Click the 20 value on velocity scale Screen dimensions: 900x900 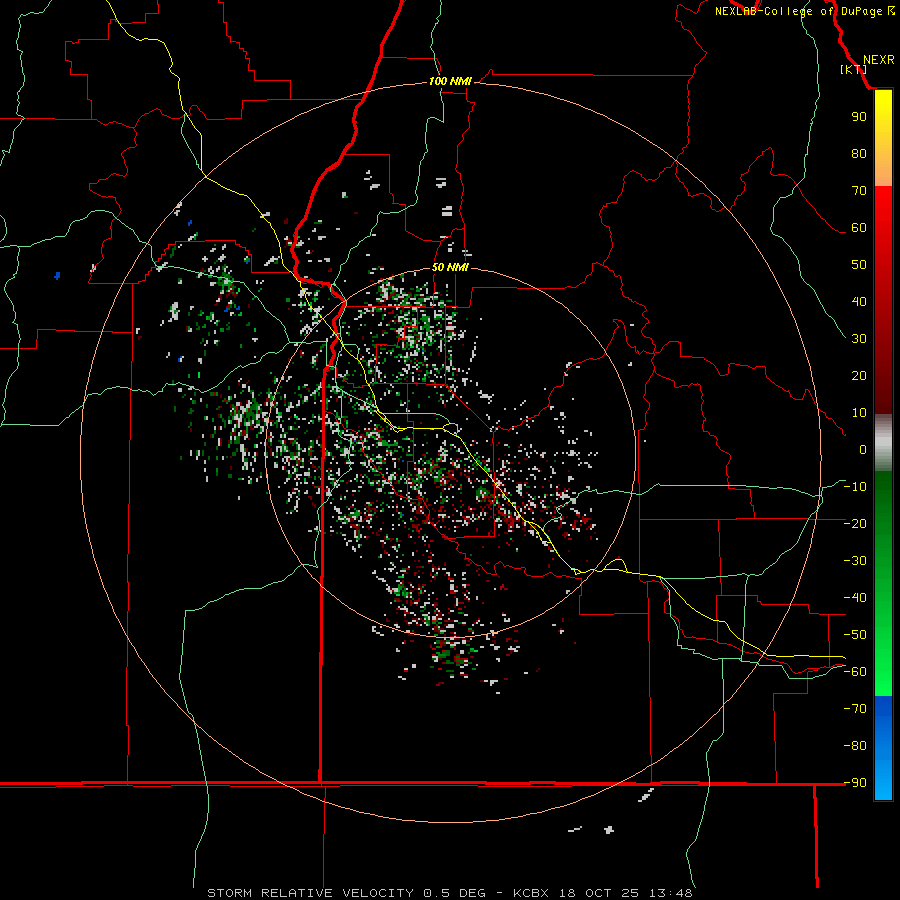coord(859,376)
